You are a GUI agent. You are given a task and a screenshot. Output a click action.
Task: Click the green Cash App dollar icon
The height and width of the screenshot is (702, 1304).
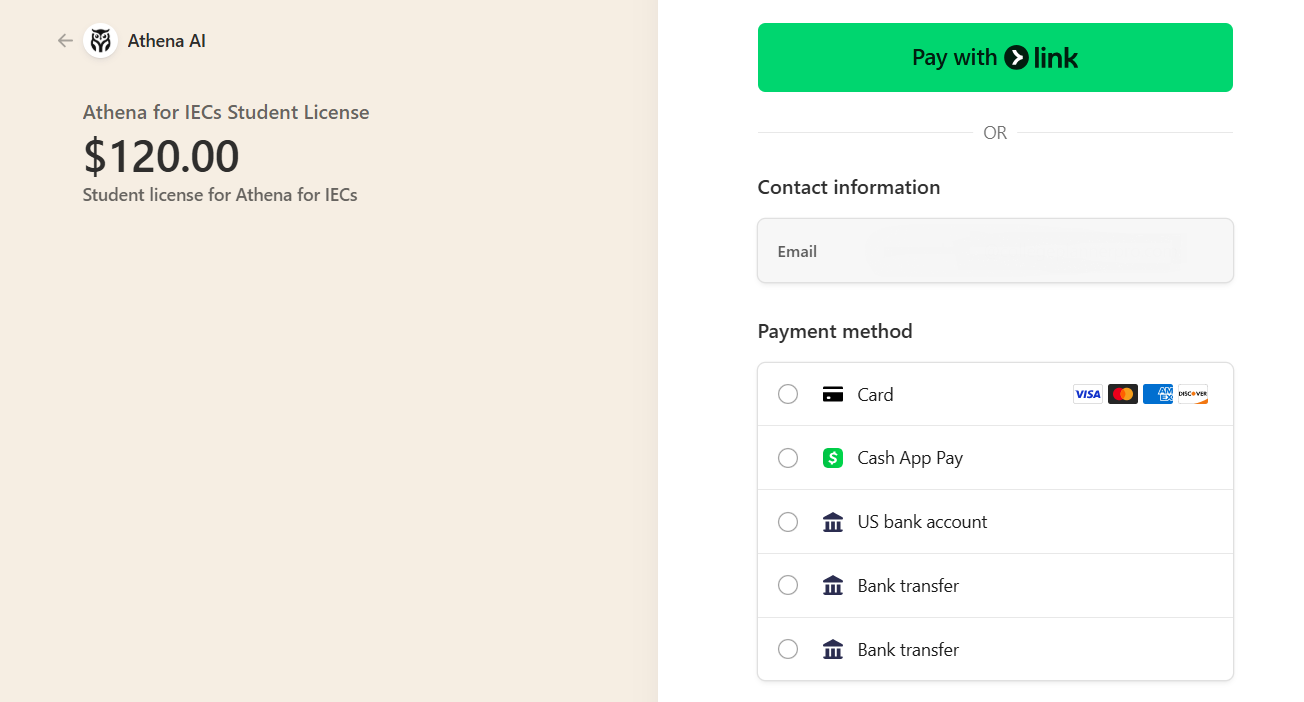point(833,458)
